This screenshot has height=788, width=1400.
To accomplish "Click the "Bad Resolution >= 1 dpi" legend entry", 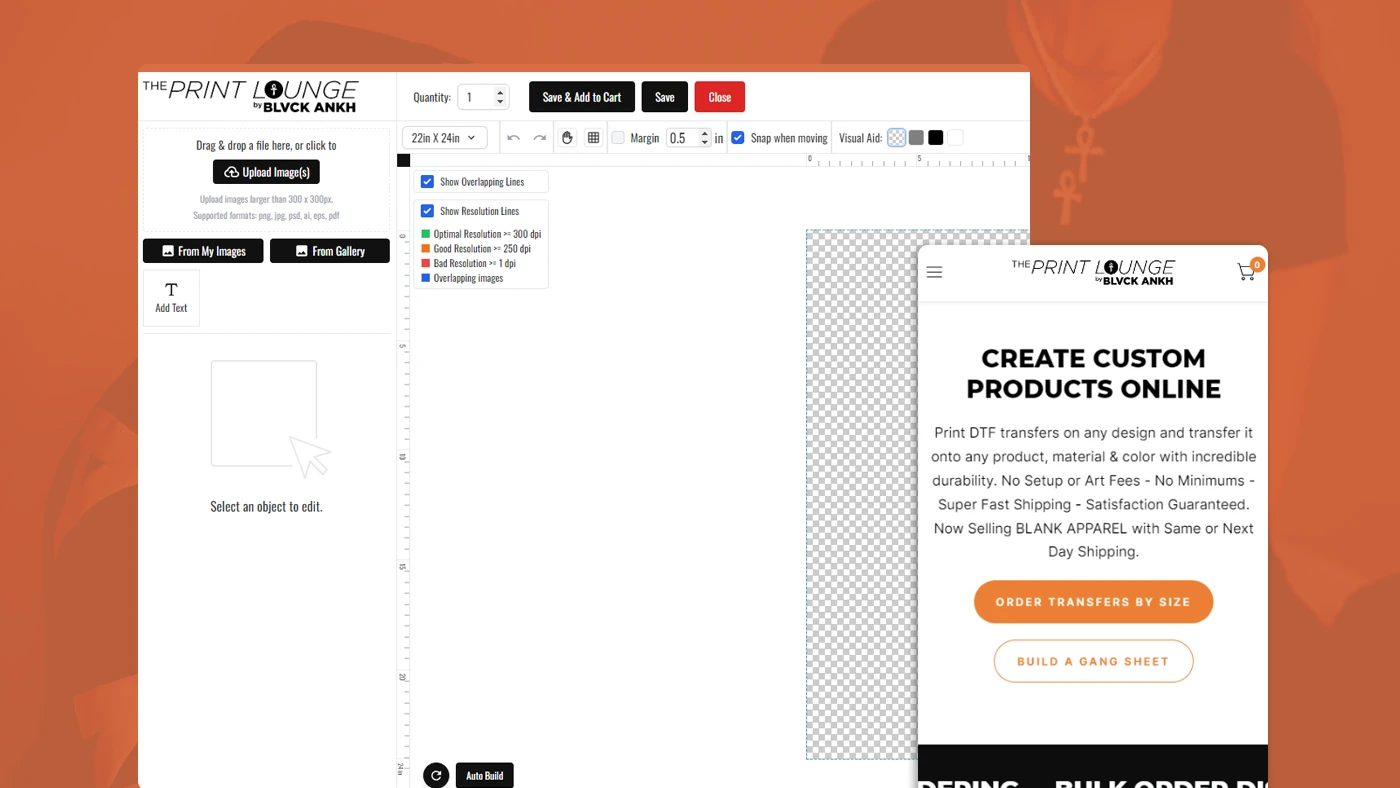I will (x=469, y=263).
